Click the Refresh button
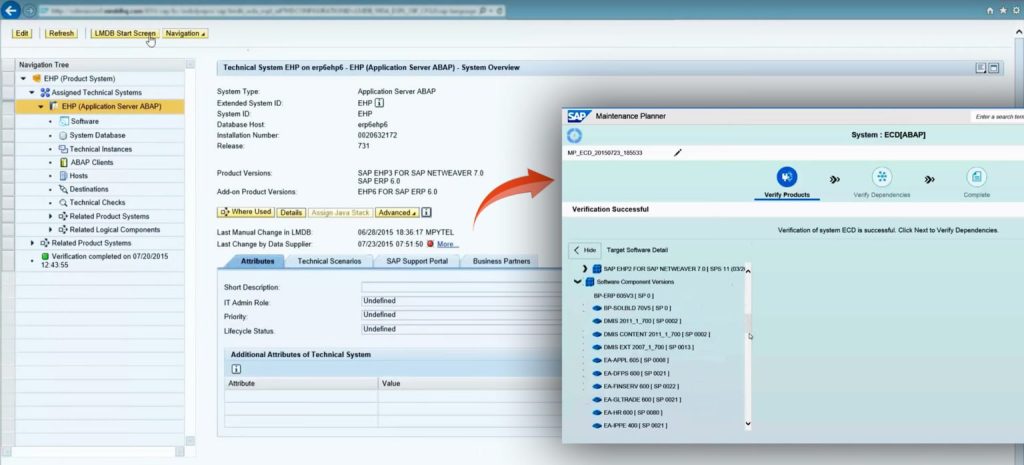Screen dimensions: 1024x465 coord(61,33)
